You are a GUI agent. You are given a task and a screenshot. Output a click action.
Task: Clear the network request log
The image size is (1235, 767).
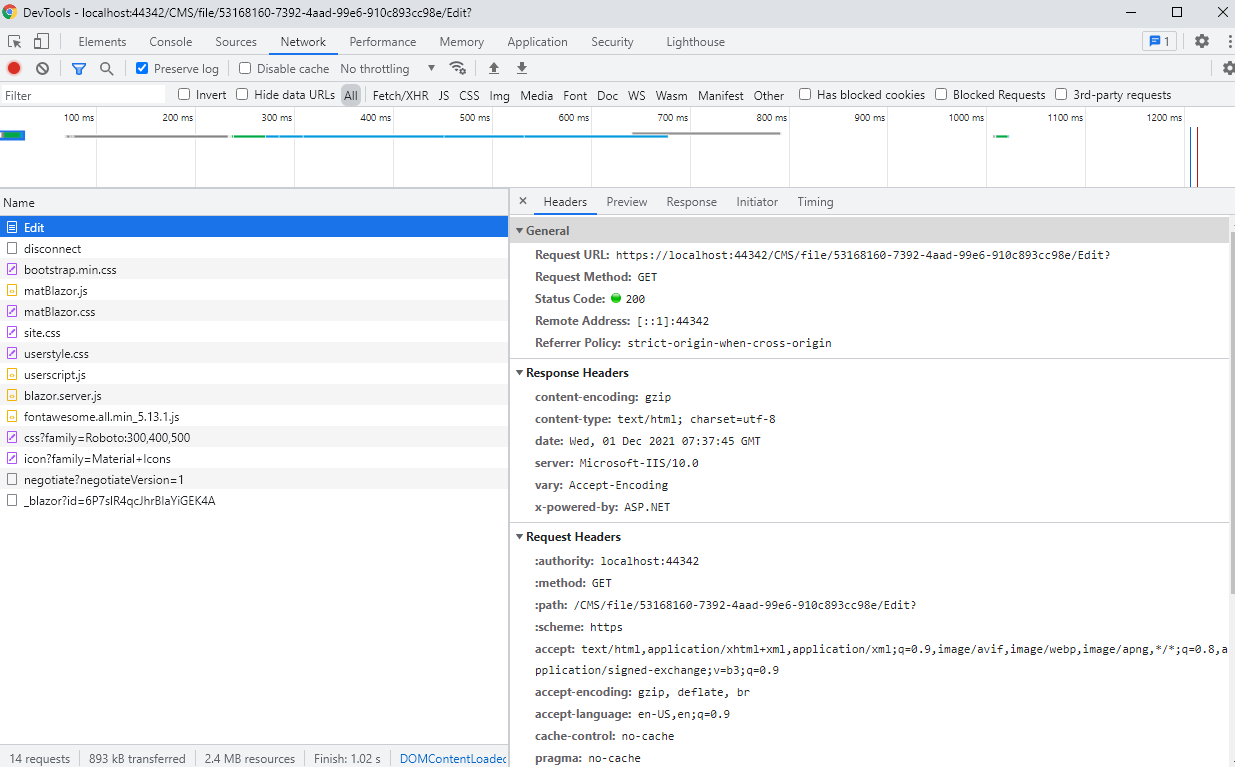click(x=41, y=68)
